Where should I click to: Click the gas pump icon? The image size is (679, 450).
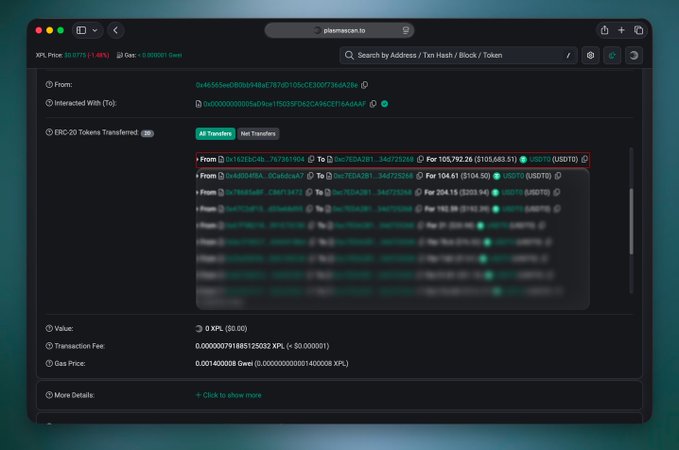(x=120, y=55)
